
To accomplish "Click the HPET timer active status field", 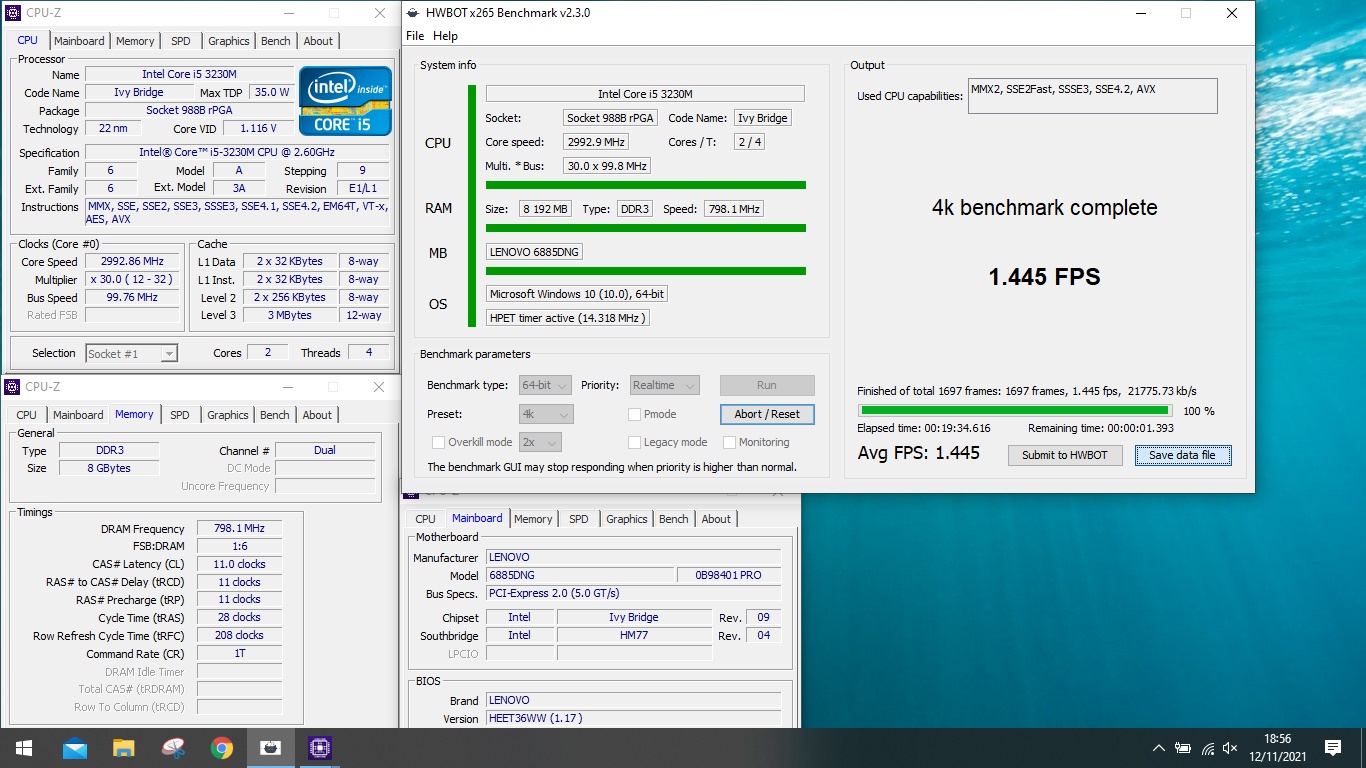I will click(x=568, y=318).
